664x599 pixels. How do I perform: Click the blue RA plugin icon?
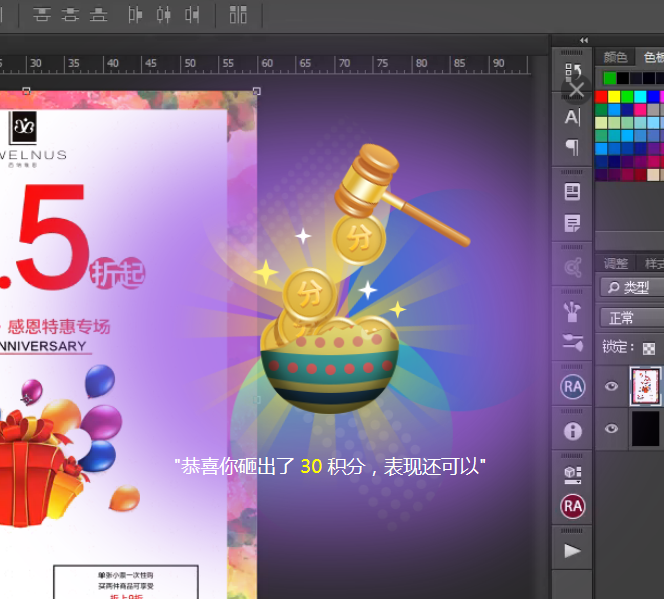pos(573,387)
